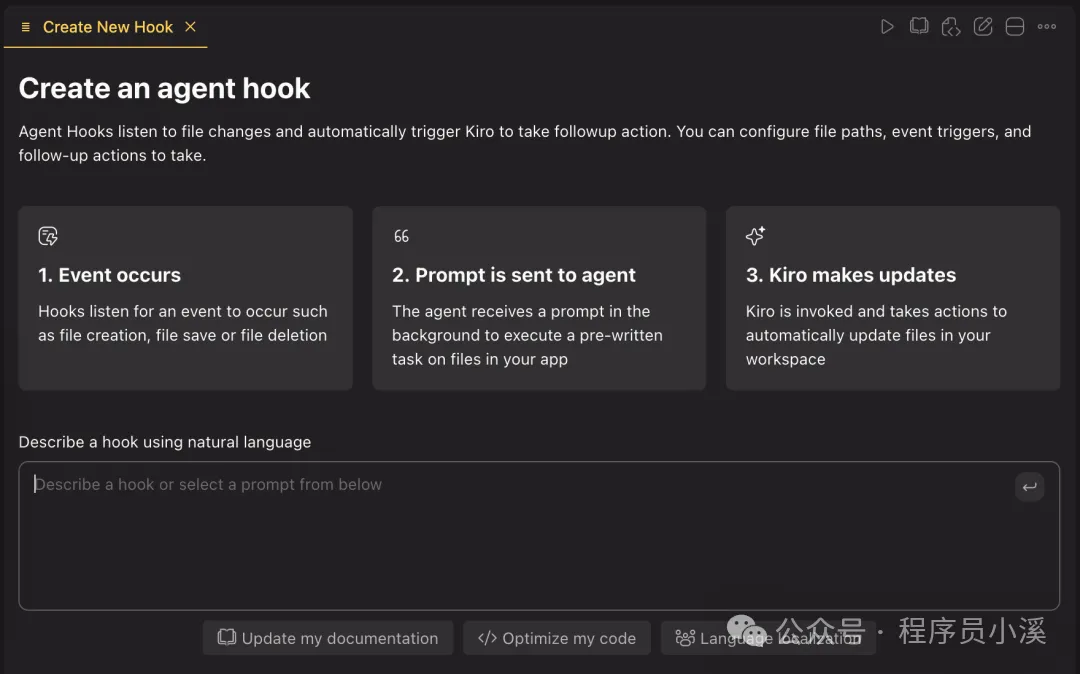This screenshot has width=1080, height=674.
Task: Click the '2. Prompt is sent to agent' heading
Action: coord(514,275)
